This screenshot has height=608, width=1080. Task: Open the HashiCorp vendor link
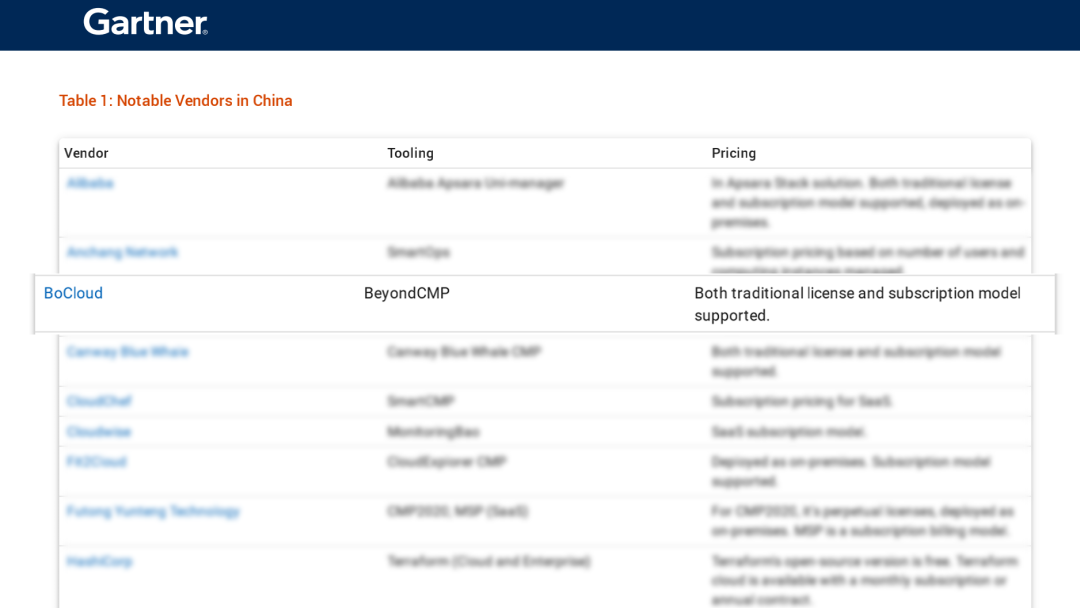point(99,561)
